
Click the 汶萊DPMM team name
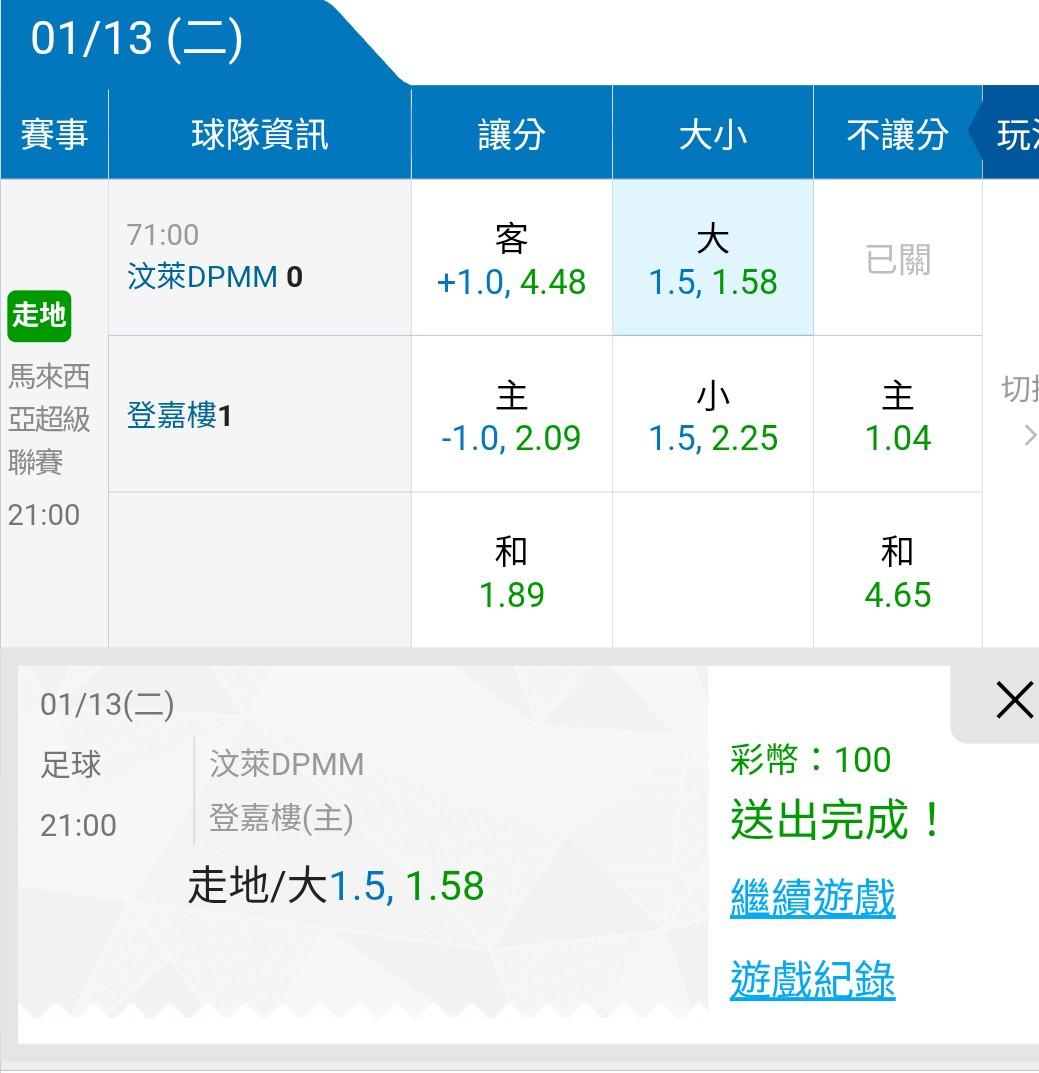click(202, 276)
